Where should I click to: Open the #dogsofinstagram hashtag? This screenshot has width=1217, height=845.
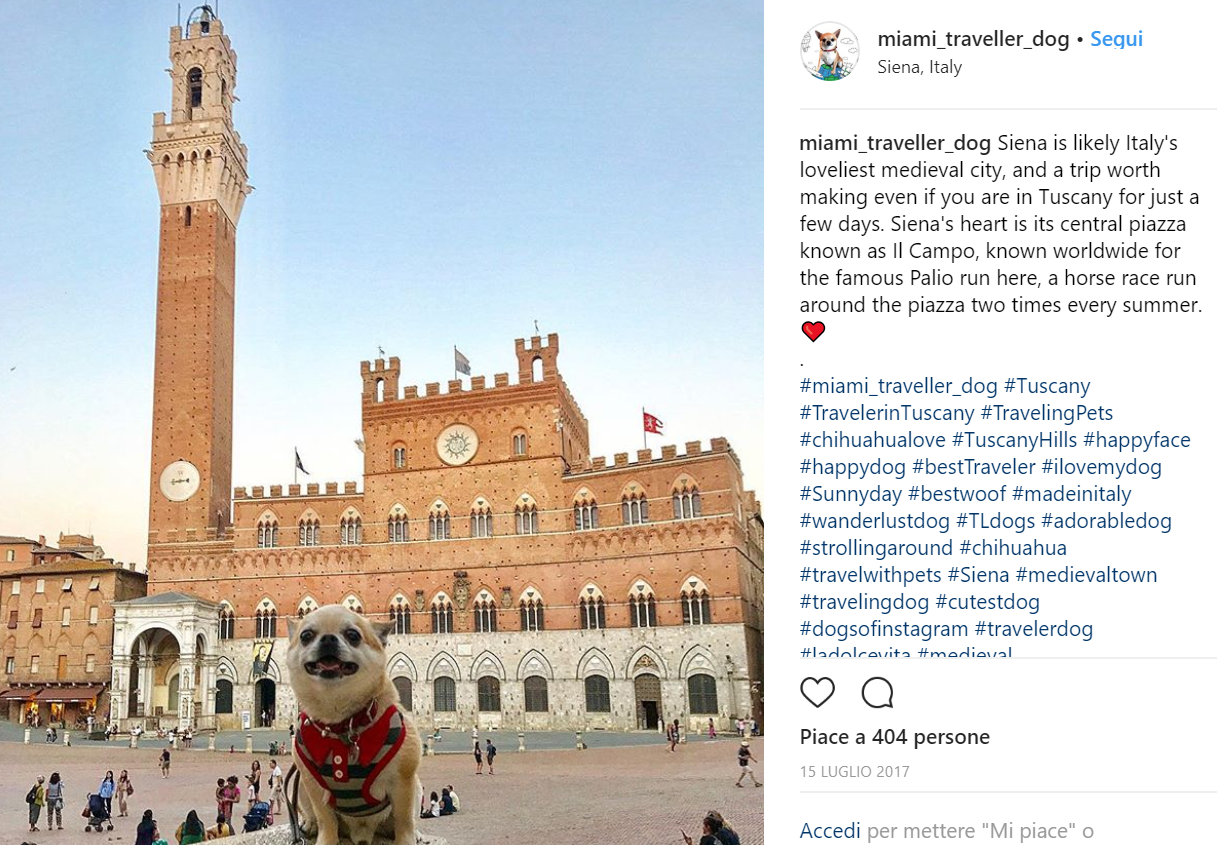pos(884,629)
